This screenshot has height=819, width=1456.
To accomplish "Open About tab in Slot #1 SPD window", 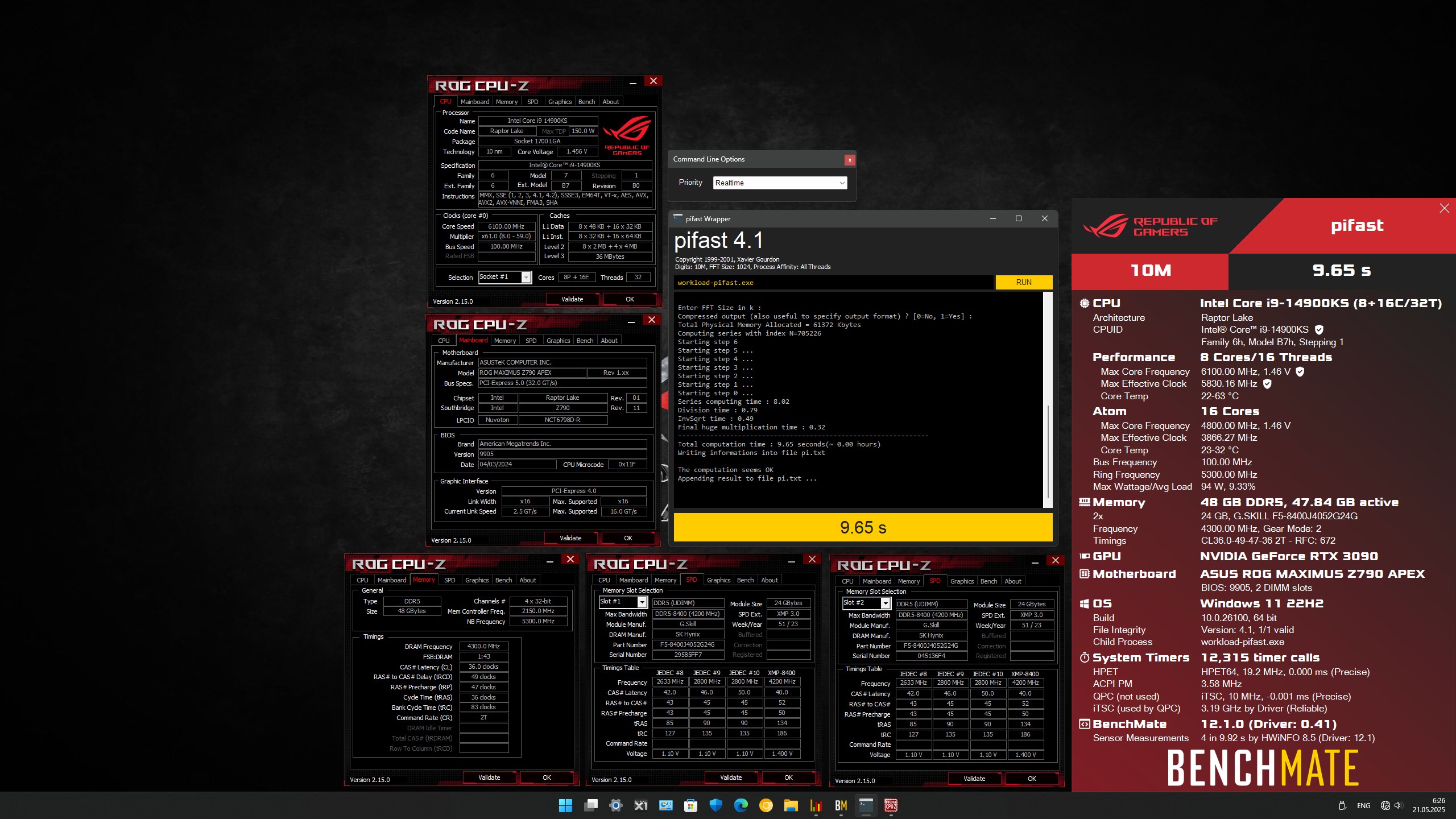I will tap(769, 580).
